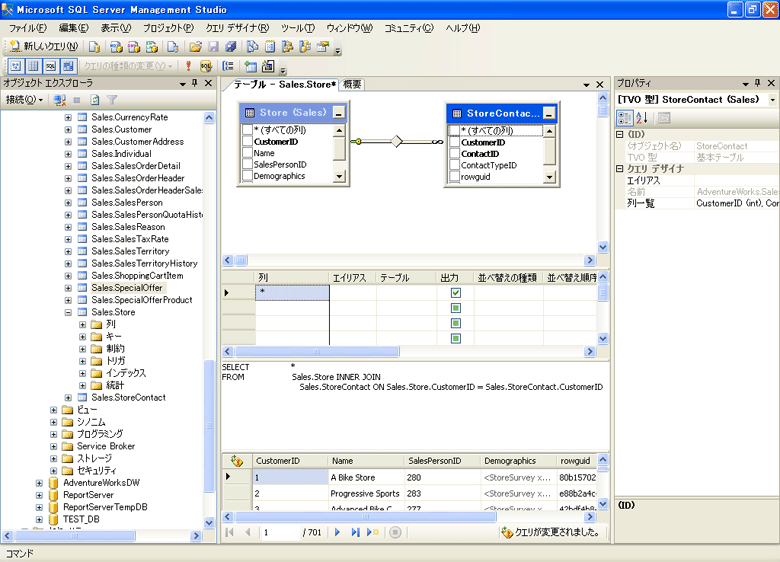This screenshot has width=780, height=562.
Task: Click the Object Explorer disconnect icon
Action: coord(60,100)
